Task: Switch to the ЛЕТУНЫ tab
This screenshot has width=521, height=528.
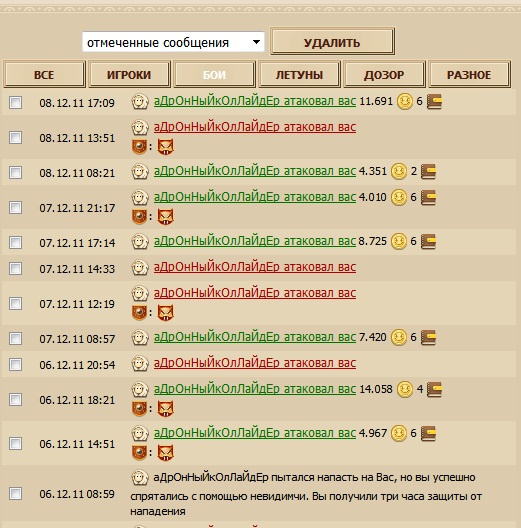Action: (299, 74)
